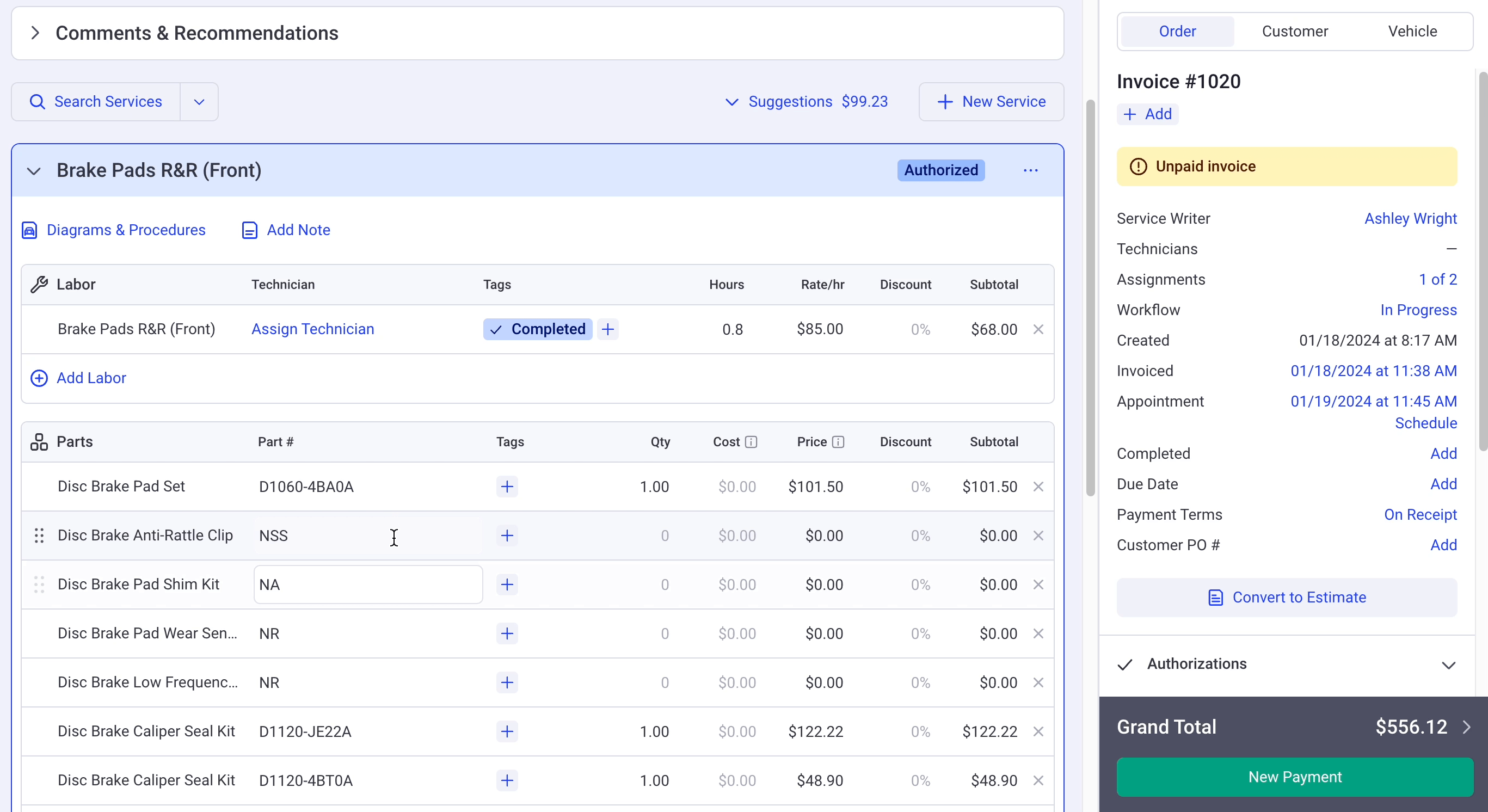1488x812 pixels.
Task: Collapse the Brake Pads R&R (Front) service
Action: [x=34, y=171]
